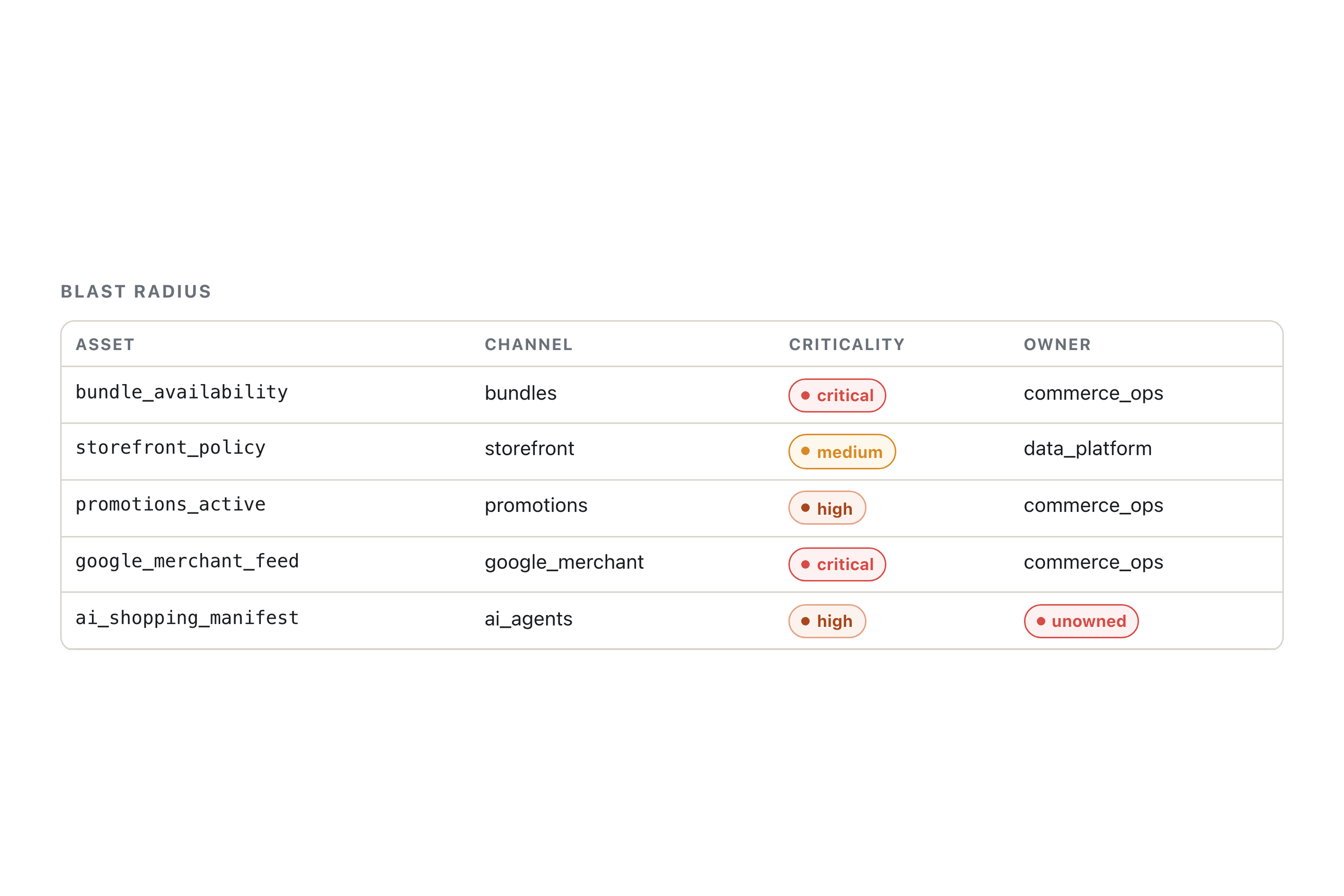
Task: Sort by the ASSET column header
Action: pyautogui.click(x=105, y=344)
